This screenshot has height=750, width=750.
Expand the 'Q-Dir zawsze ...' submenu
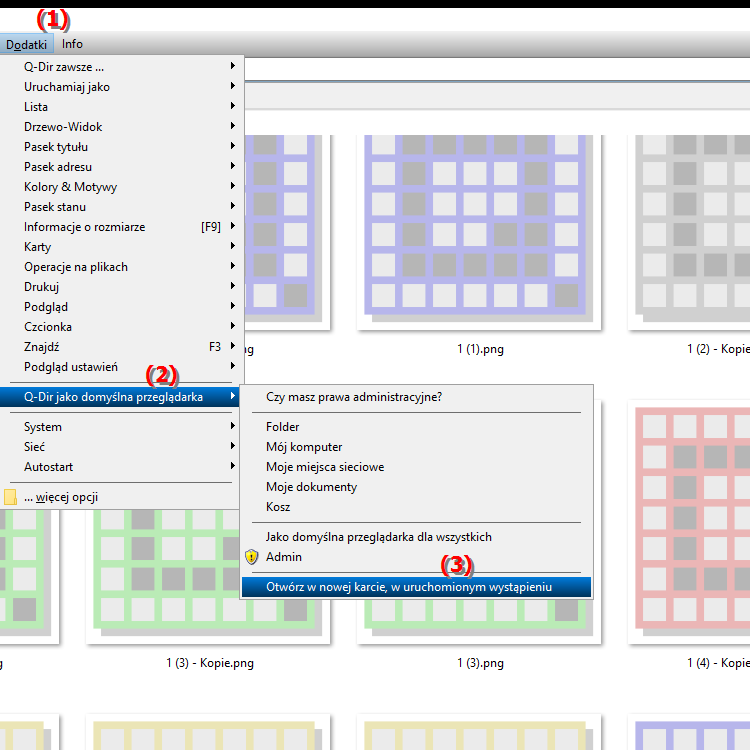122,66
